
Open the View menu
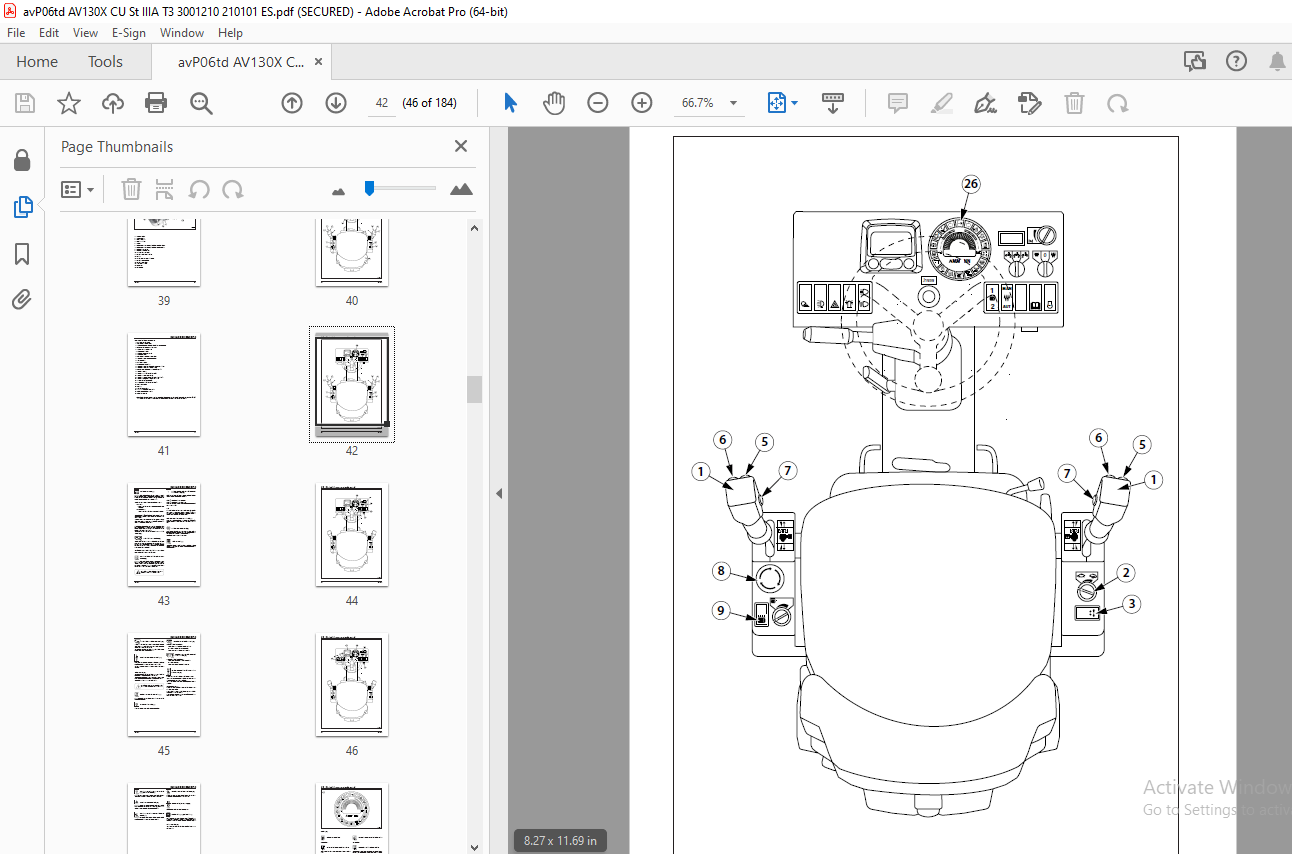click(x=86, y=33)
